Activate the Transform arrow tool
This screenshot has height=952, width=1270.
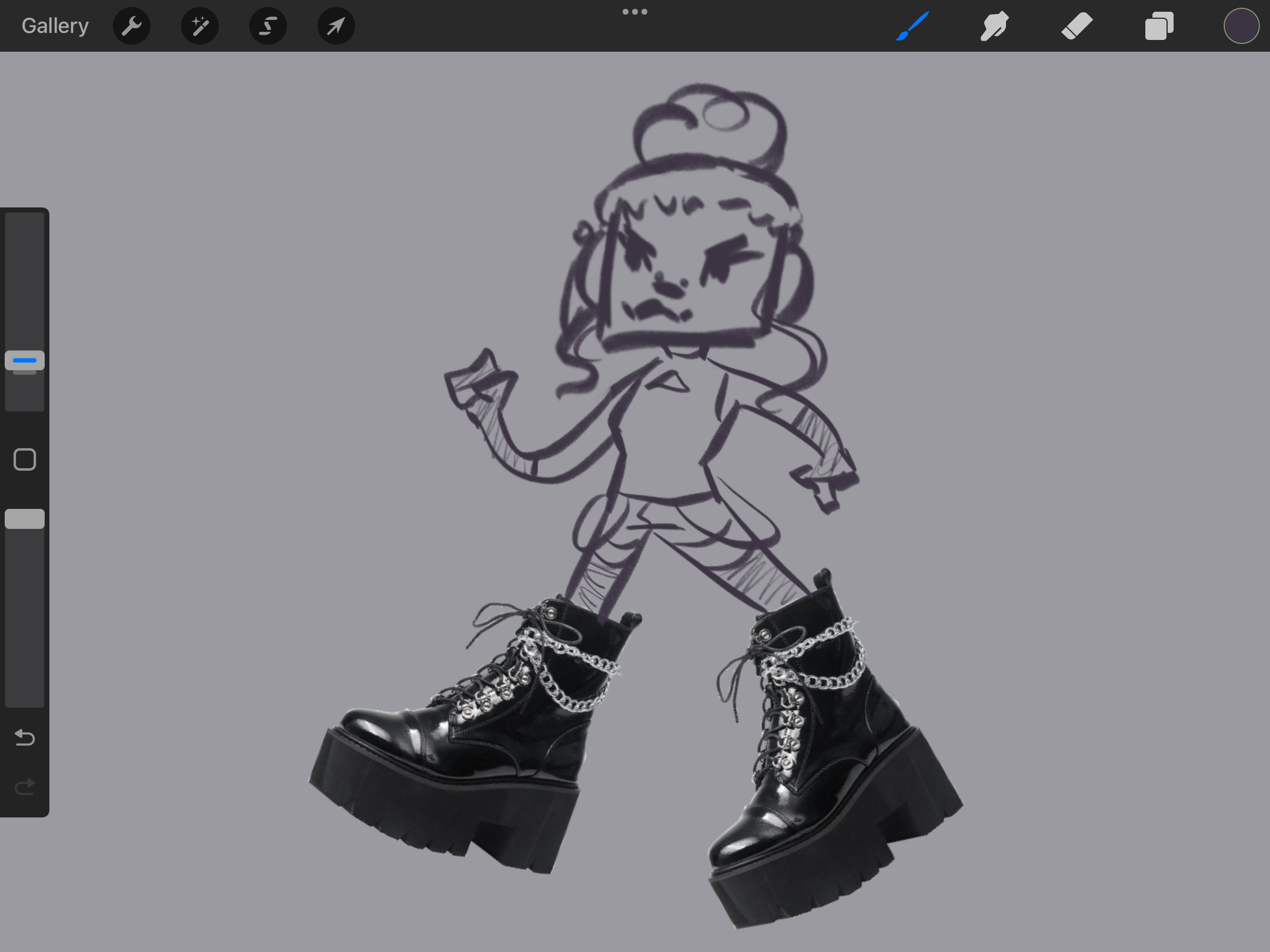[336, 26]
